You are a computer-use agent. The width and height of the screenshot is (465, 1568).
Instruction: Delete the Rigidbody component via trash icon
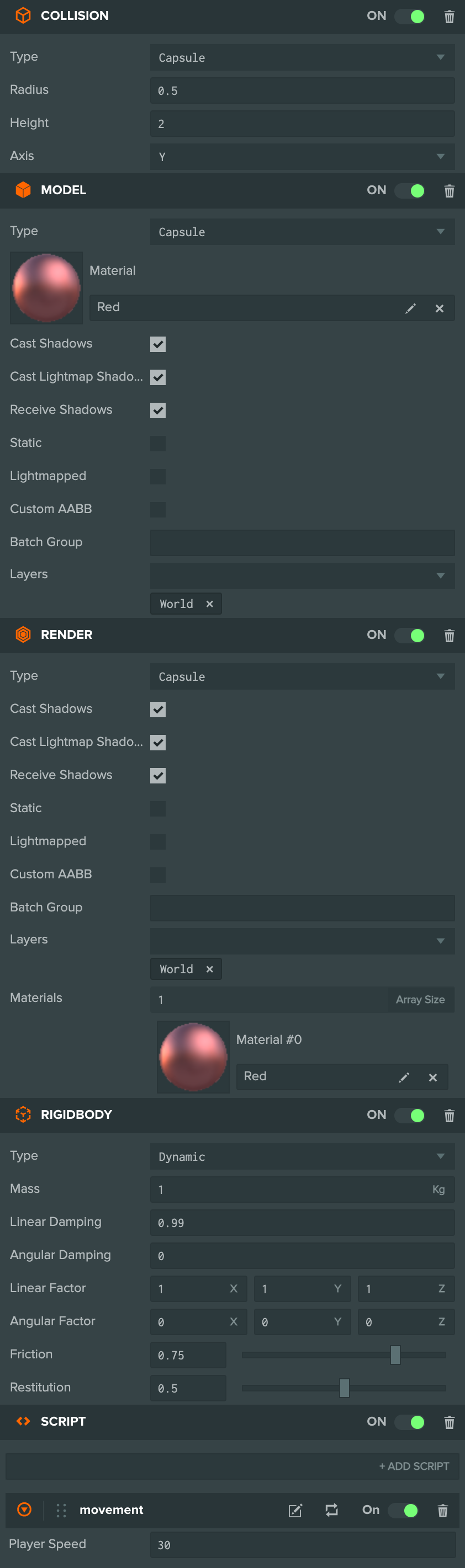click(449, 1115)
